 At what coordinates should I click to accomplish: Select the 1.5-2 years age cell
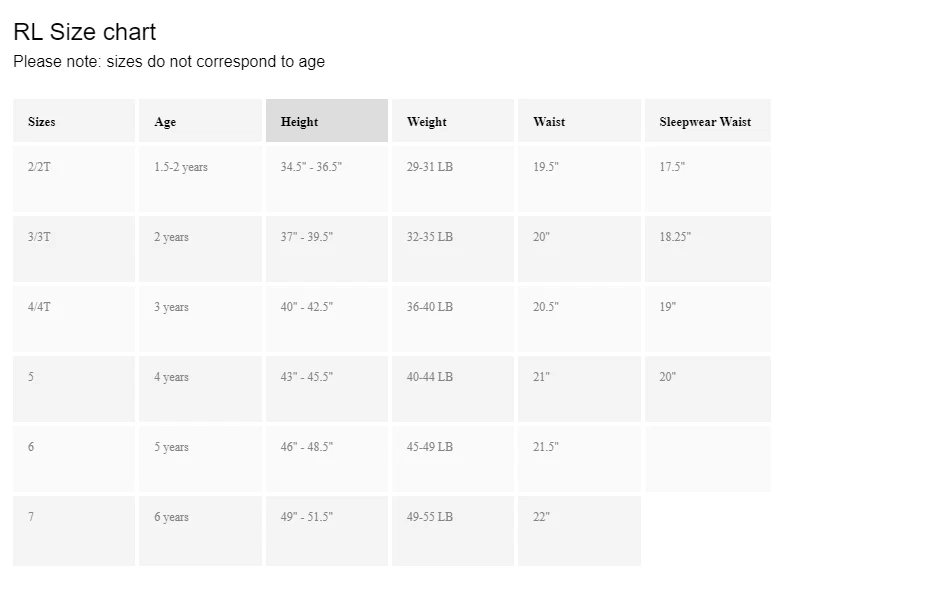click(x=200, y=179)
